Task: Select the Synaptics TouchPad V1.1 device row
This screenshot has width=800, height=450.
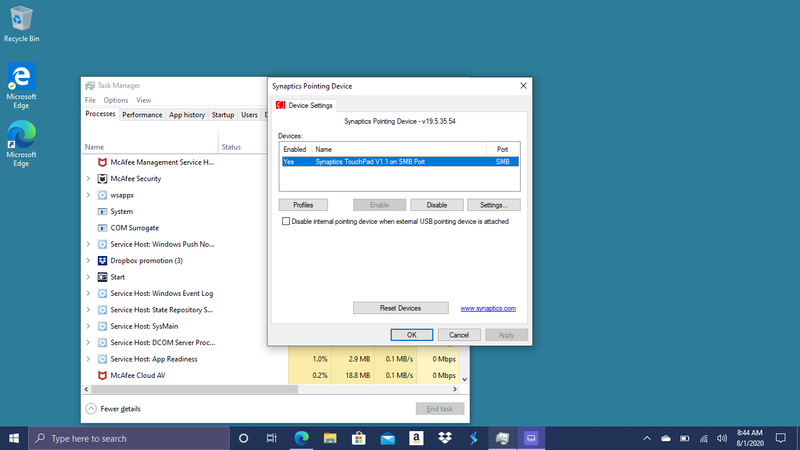Action: 400,162
